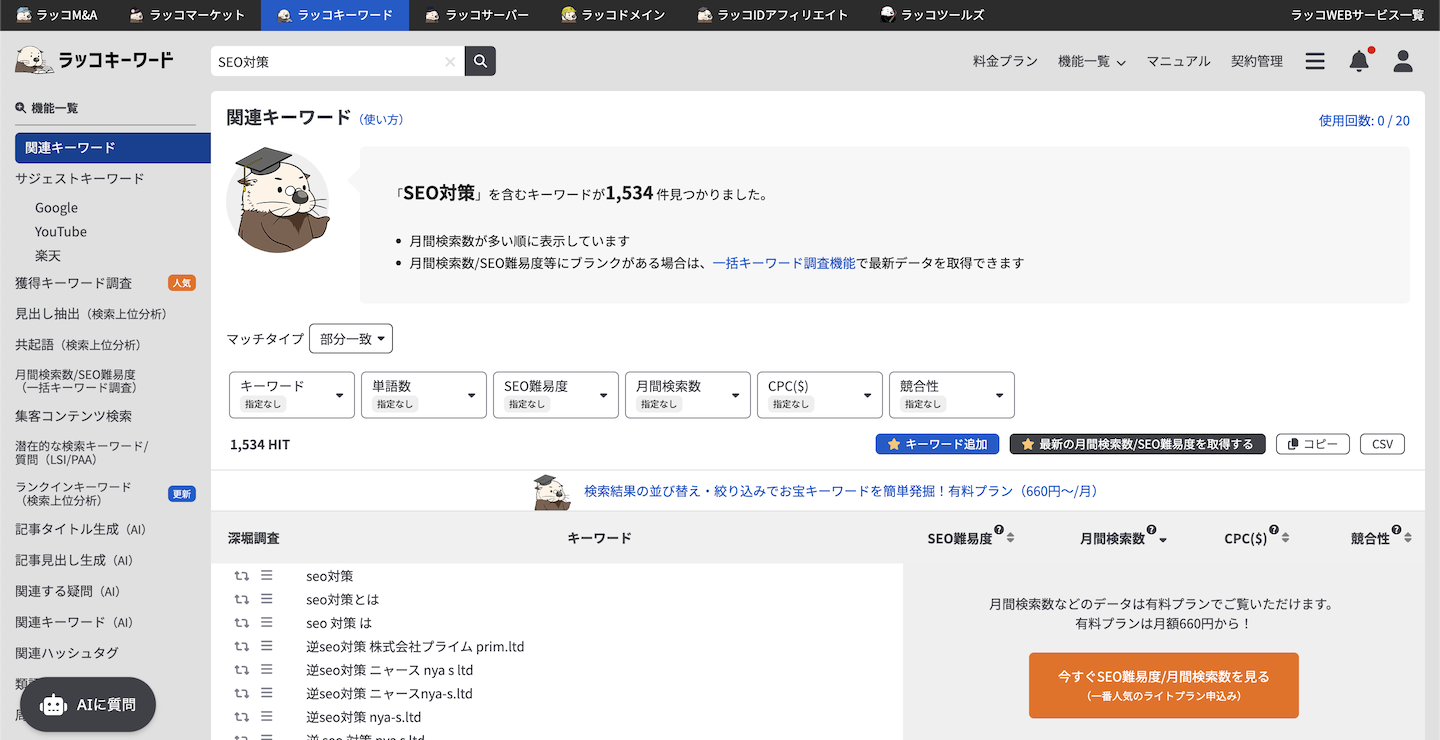Select 見出し抽出 in sidebar
The width and height of the screenshot is (1440, 740).
91,313
